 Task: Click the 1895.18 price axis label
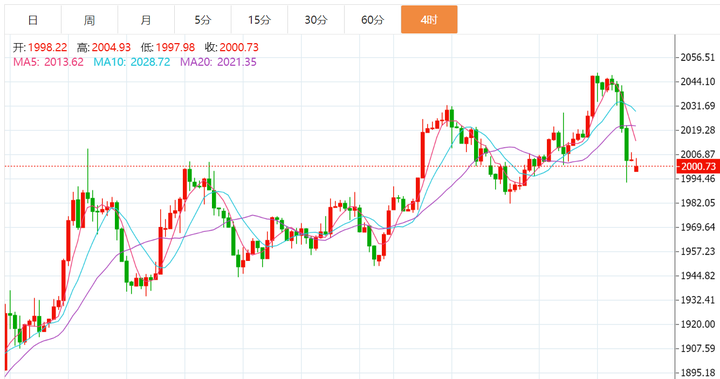[x=698, y=373]
